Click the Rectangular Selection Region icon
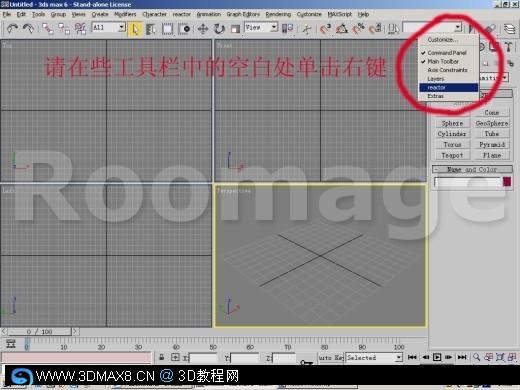This screenshot has width=520, height=390. (167, 29)
